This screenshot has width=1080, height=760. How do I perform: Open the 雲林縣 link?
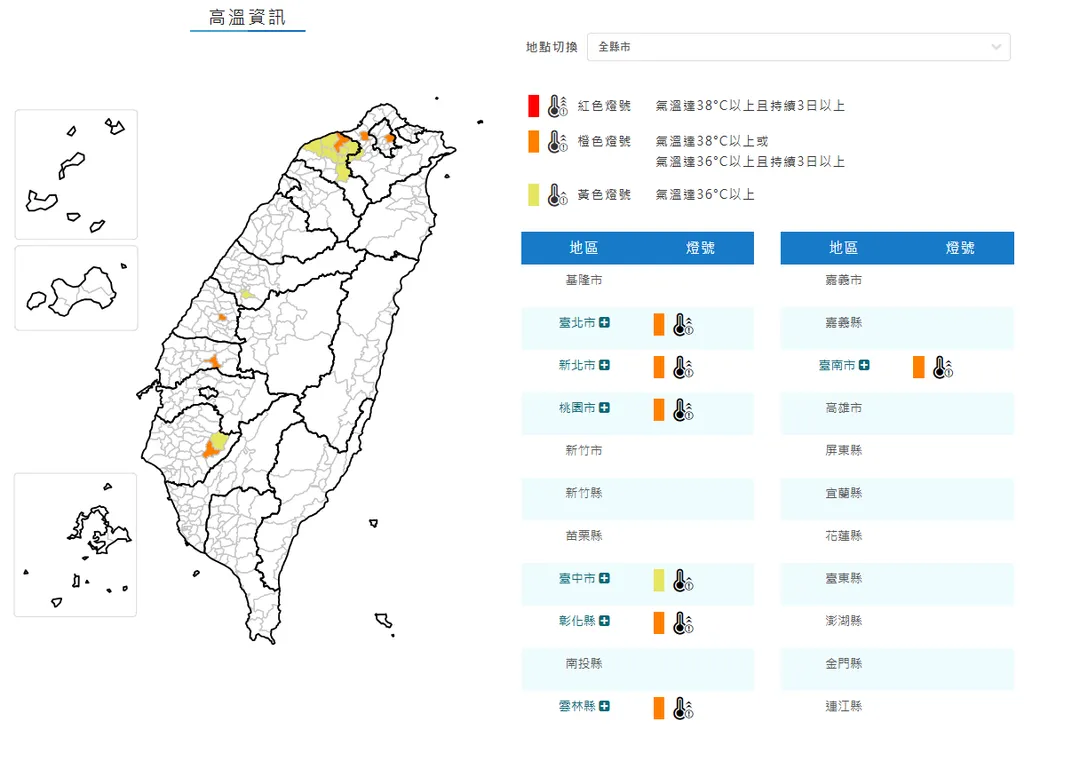[x=577, y=706]
